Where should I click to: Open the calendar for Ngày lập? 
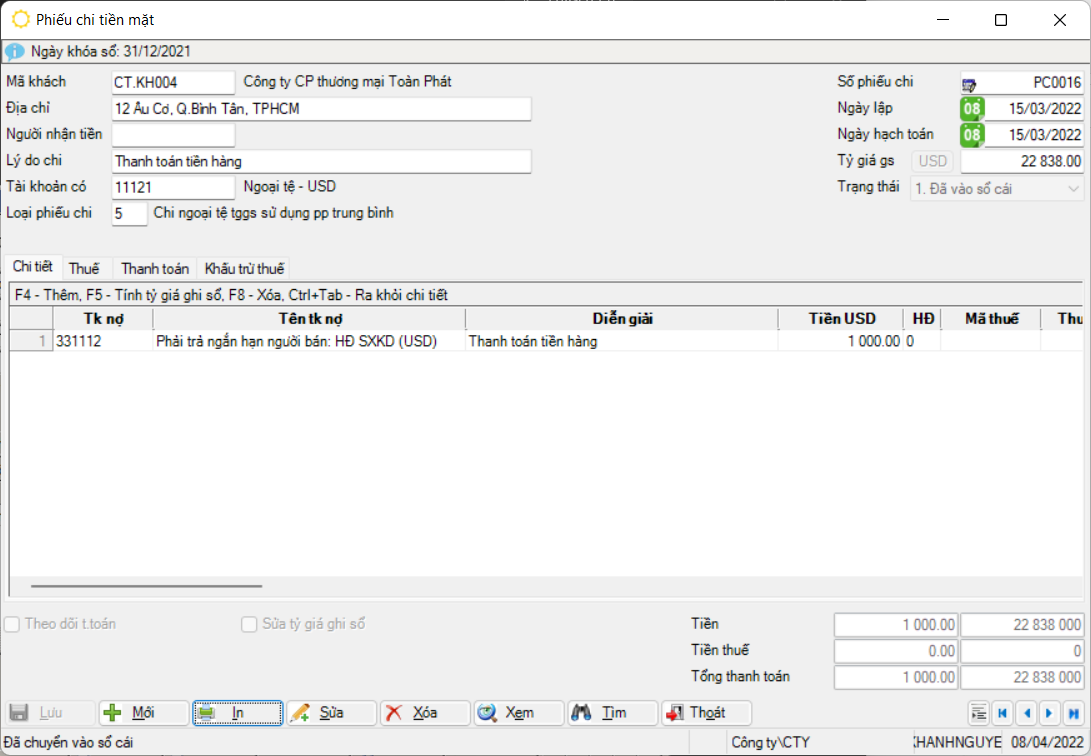click(971, 109)
